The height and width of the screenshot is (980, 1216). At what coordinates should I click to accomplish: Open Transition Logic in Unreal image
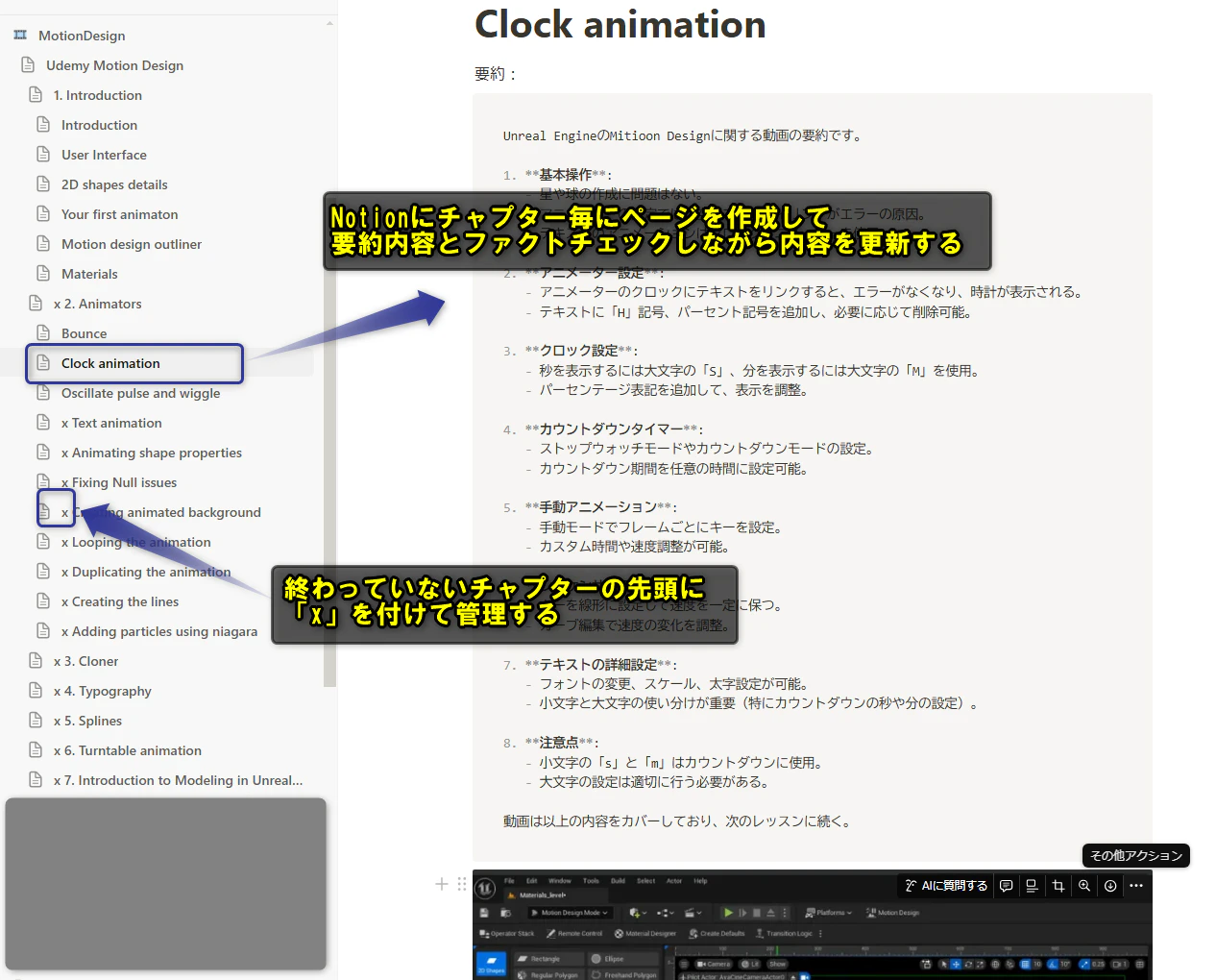784,933
